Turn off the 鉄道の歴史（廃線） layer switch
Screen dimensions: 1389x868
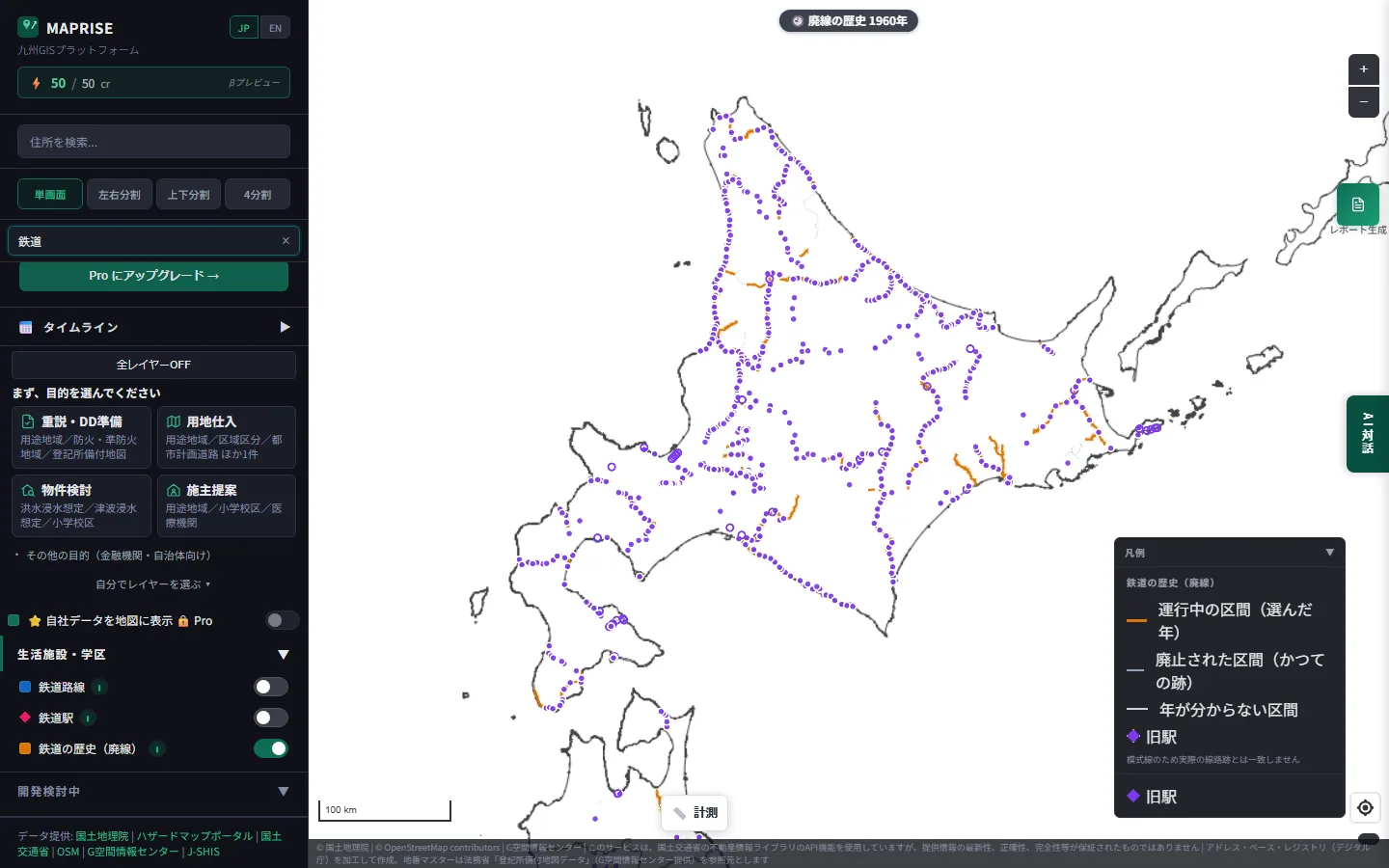tap(271, 748)
